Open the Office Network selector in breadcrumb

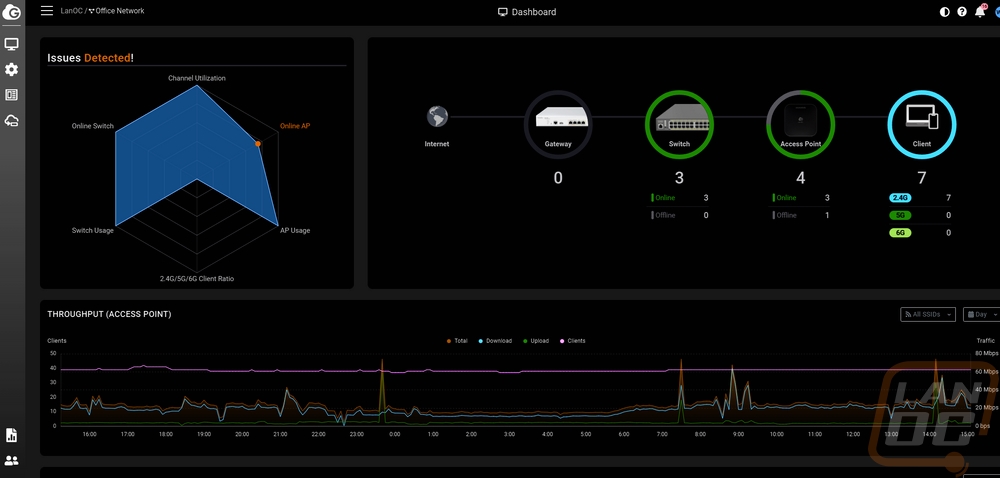pyautogui.click(x=119, y=11)
